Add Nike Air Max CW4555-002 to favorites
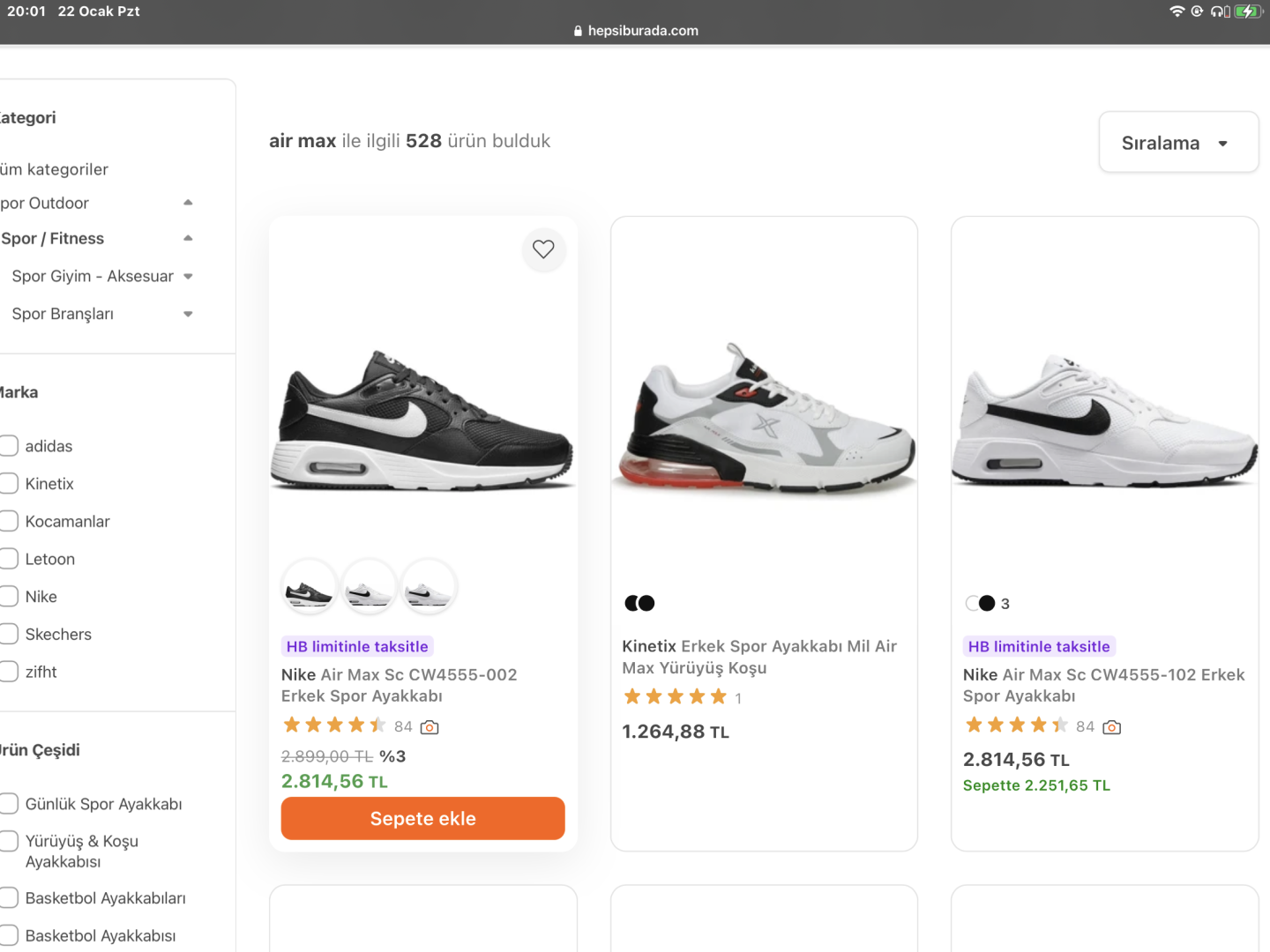Screen dimensions: 1270x952 point(543,249)
